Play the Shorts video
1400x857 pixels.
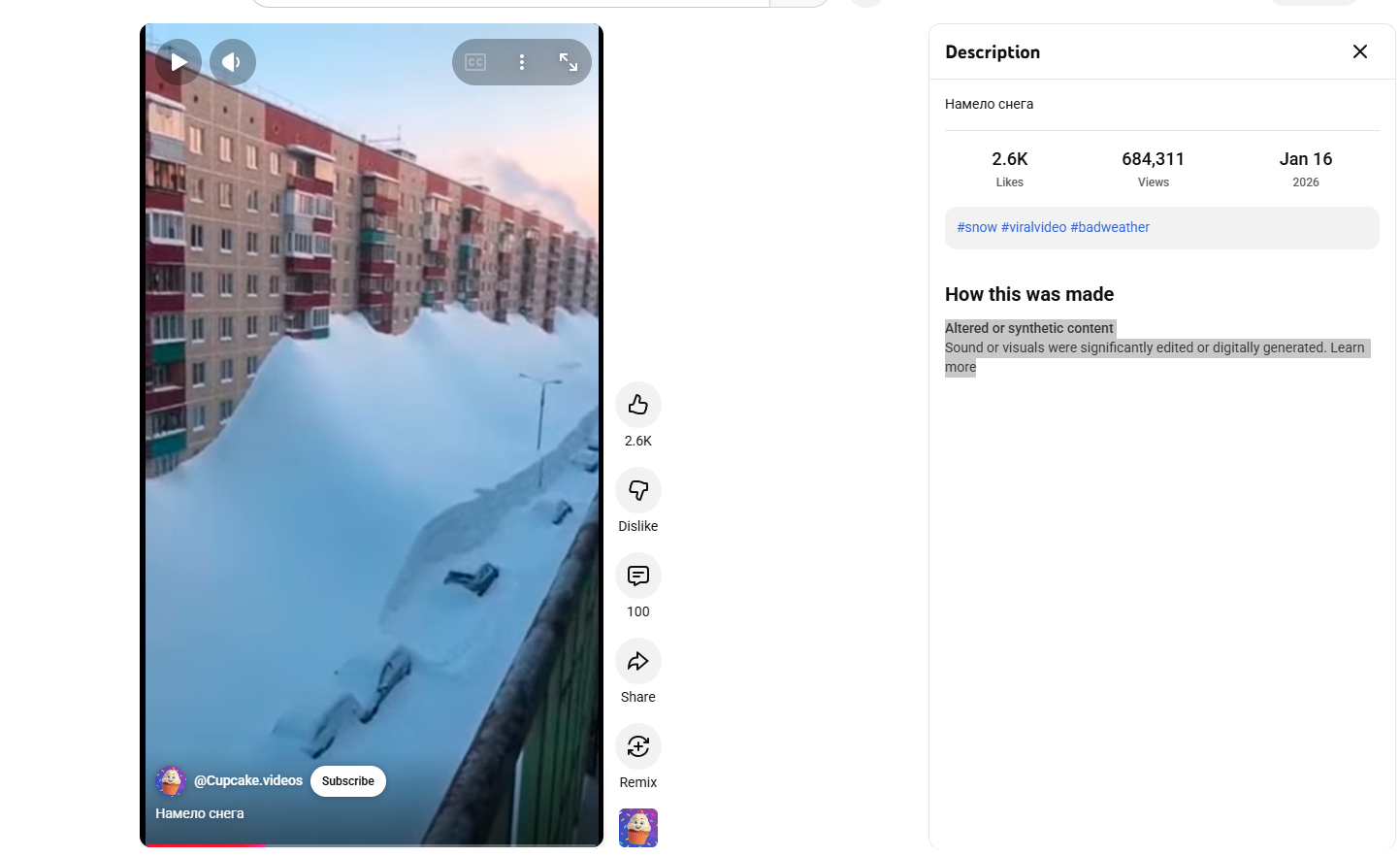[x=179, y=62]
